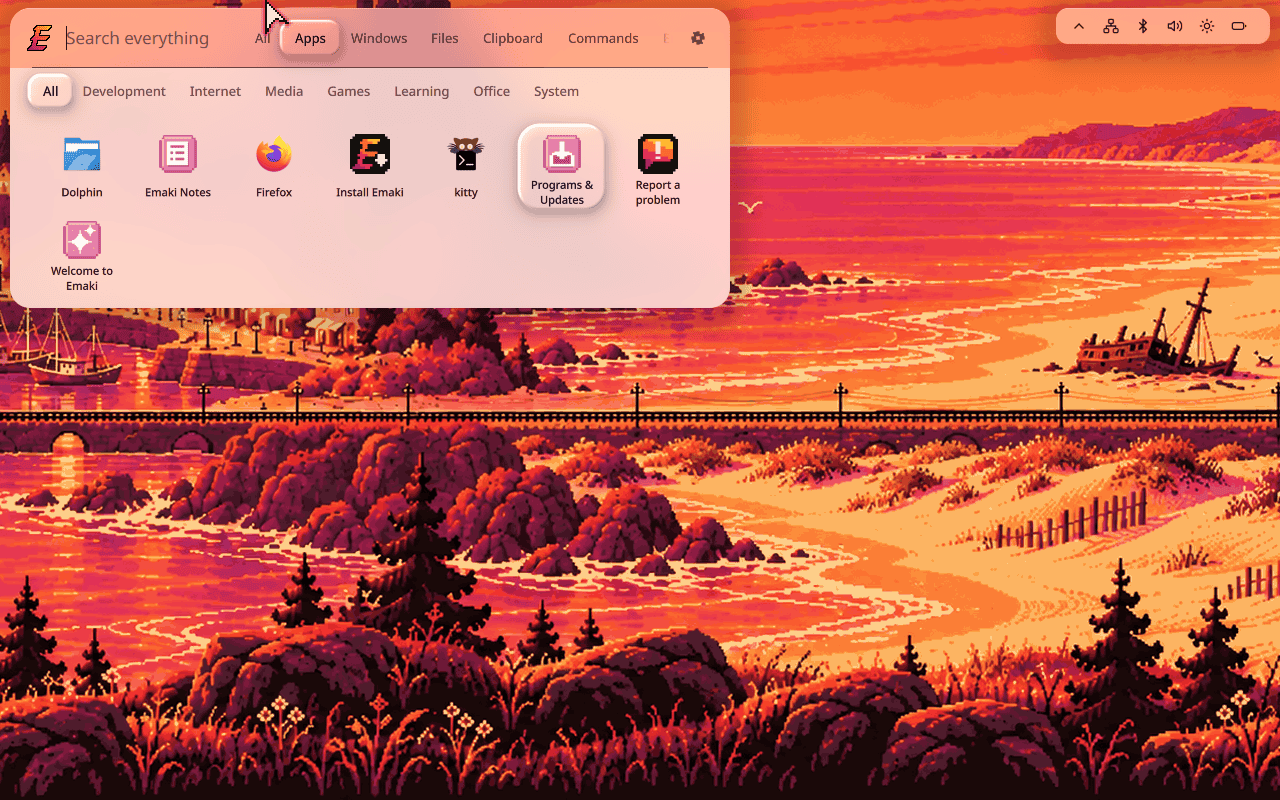Open the Emaki Notes app
This screenshot has height=800, width=1280.
point(178,167)
